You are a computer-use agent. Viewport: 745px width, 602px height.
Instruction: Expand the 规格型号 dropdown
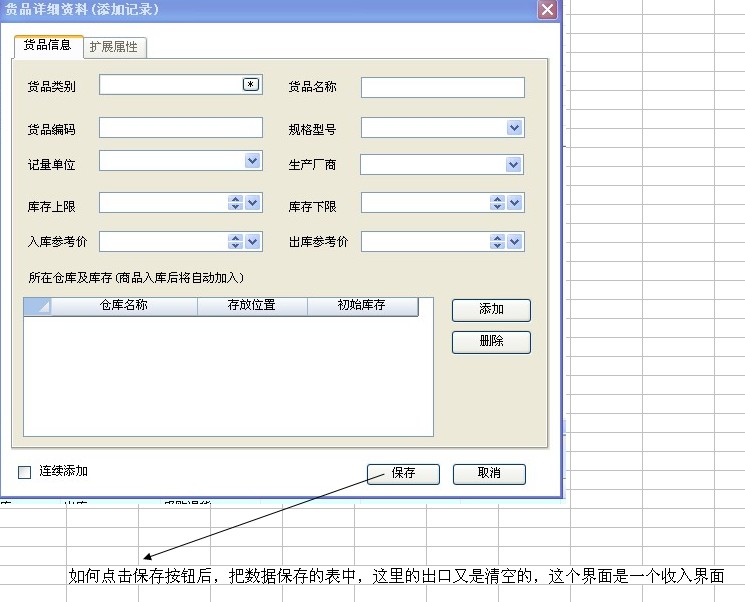514,128
